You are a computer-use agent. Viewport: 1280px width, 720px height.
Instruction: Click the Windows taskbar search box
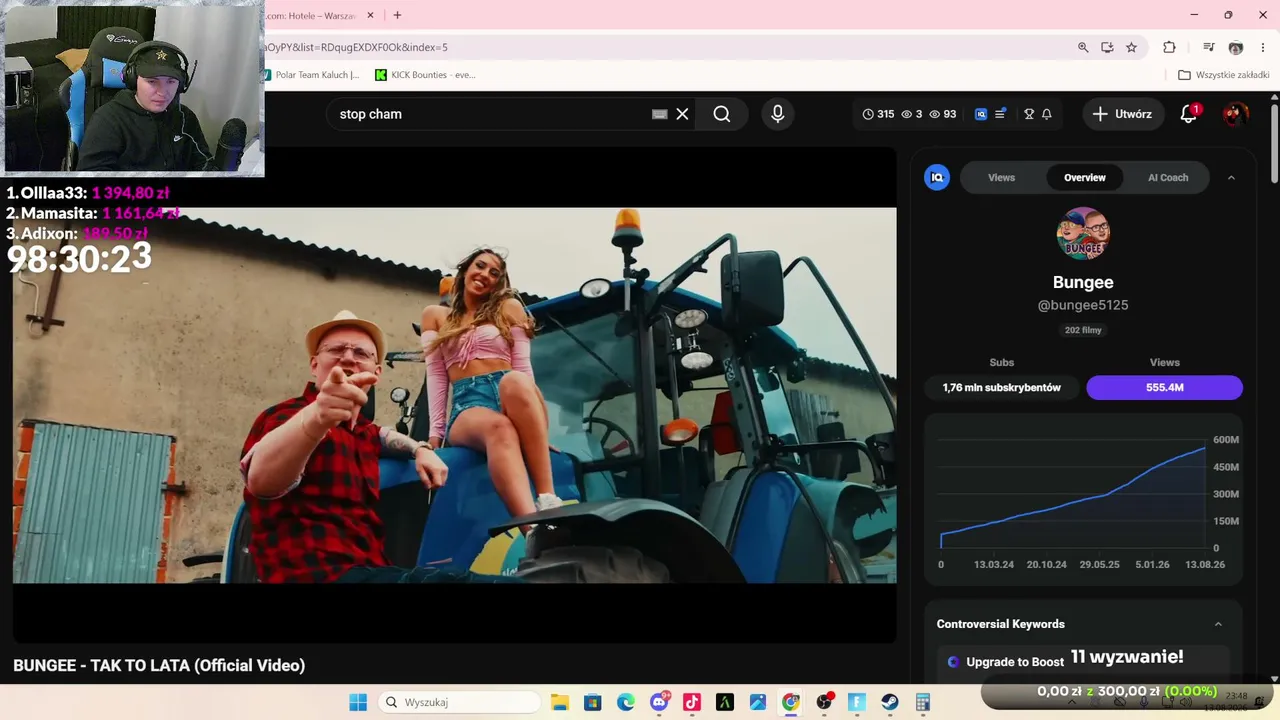(461, 702)
